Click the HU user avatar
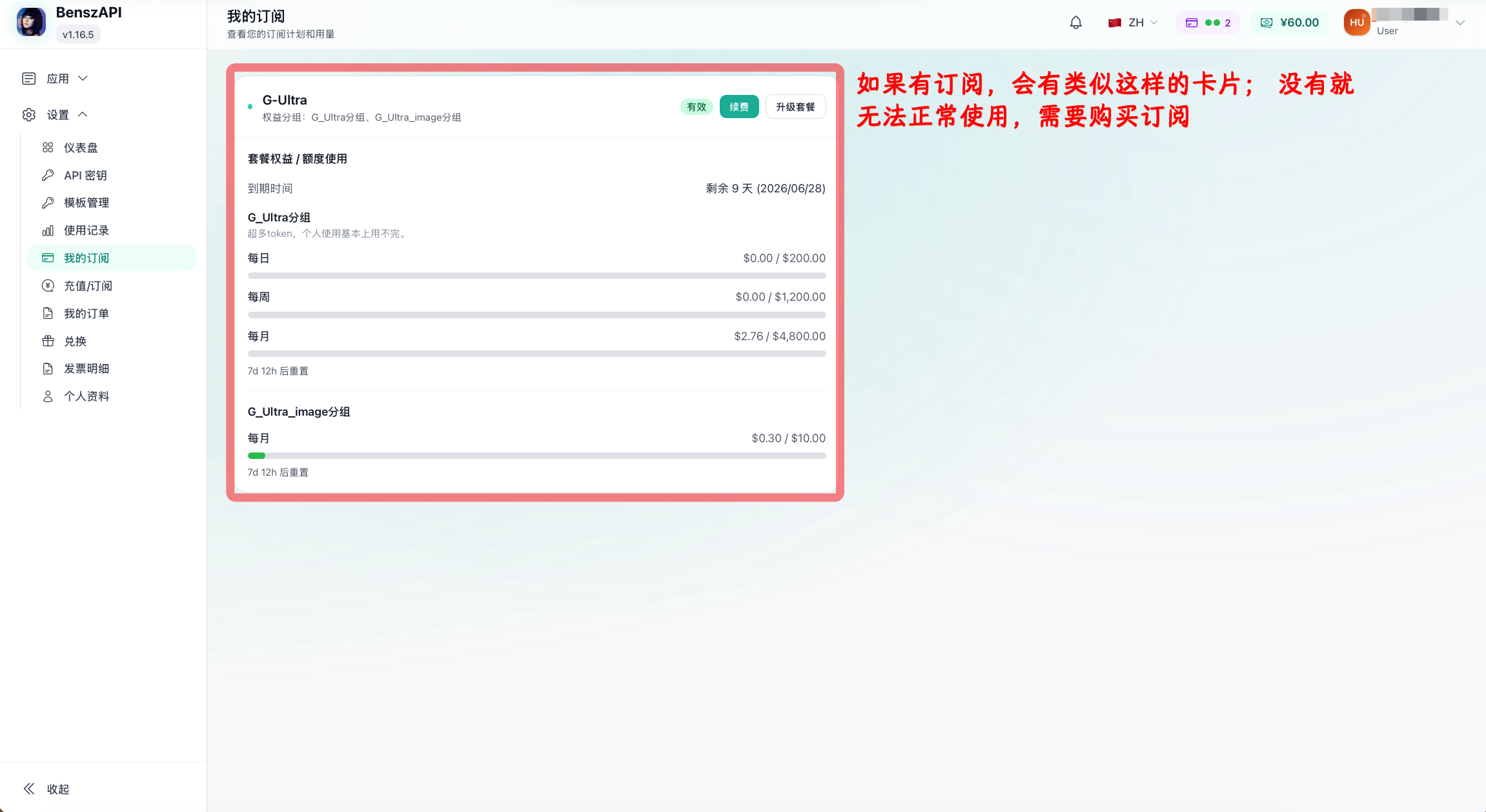Image resolution: width=1486 pixels, height=812 pixels. 1356,23
